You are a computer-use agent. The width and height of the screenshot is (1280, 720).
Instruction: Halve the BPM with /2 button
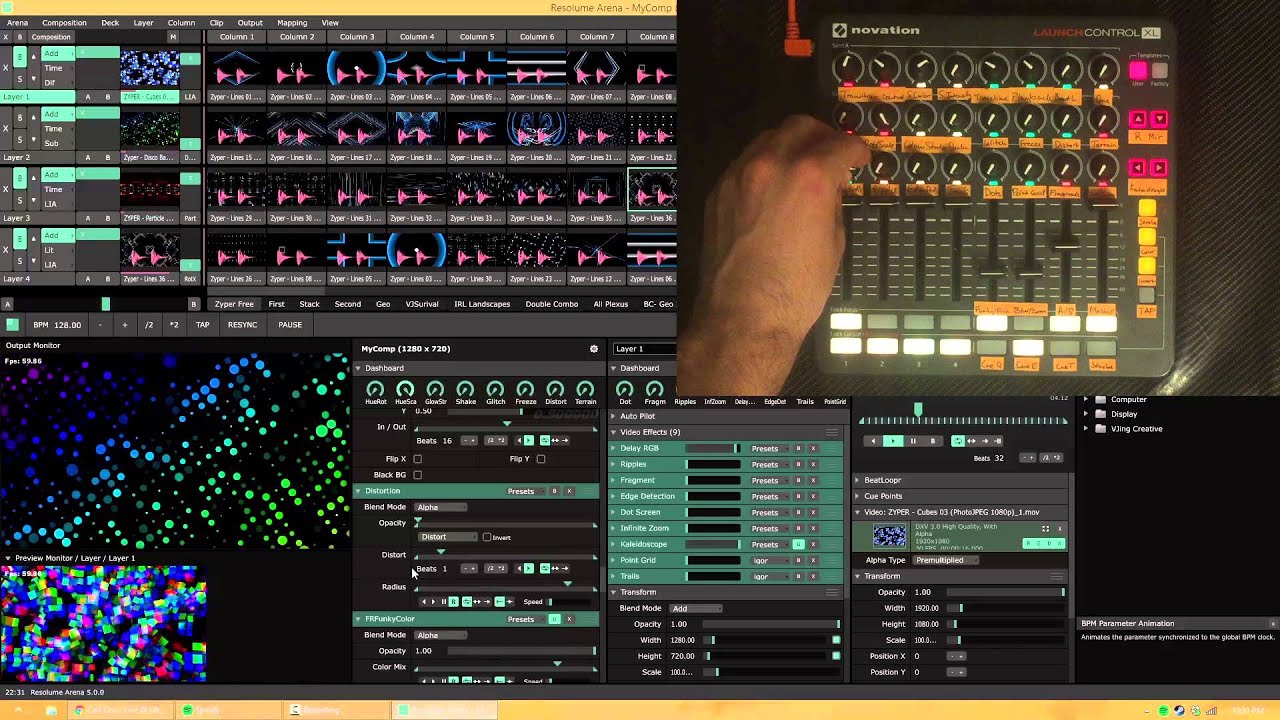[x=149, y=325]
